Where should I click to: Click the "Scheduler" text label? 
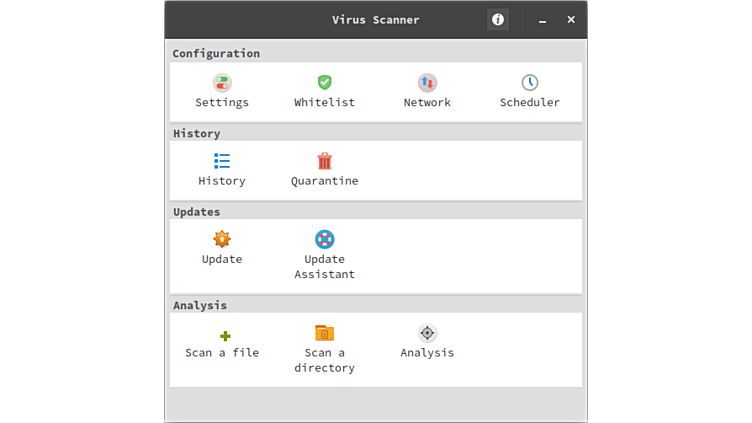pyautogui.click(x=530, y=103)
